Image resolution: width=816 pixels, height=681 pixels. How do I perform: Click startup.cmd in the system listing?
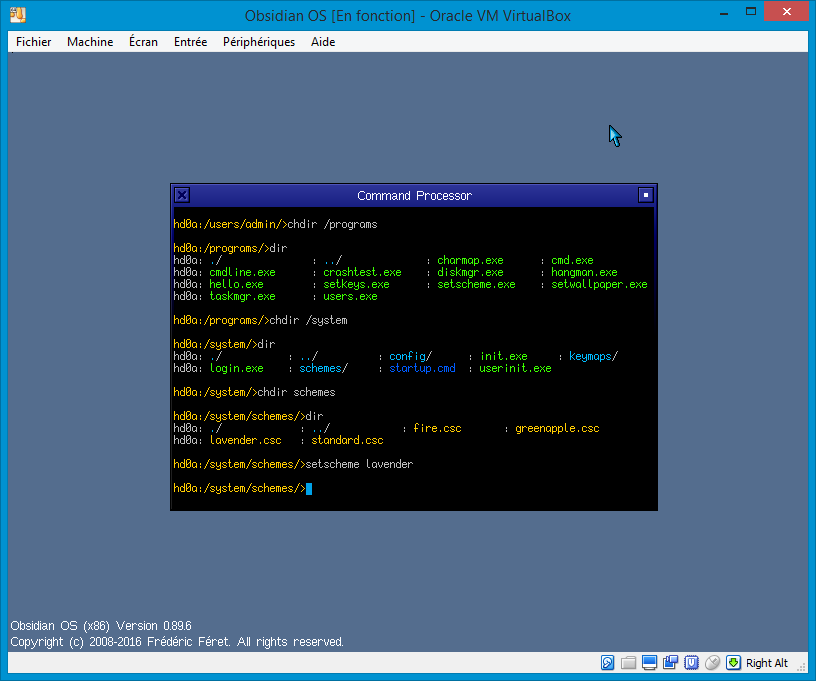(x=423, y=368)
